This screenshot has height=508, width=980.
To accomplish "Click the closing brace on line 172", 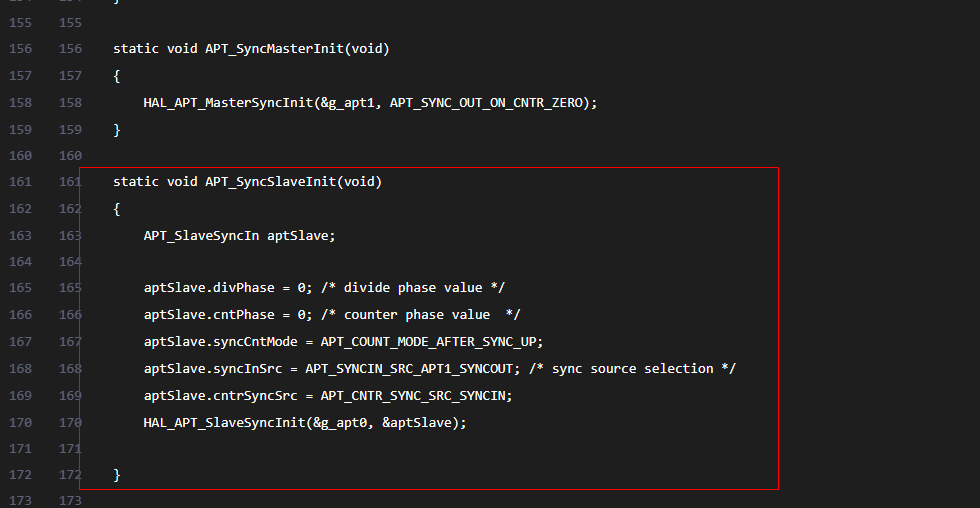I will [x=117, y=475].
